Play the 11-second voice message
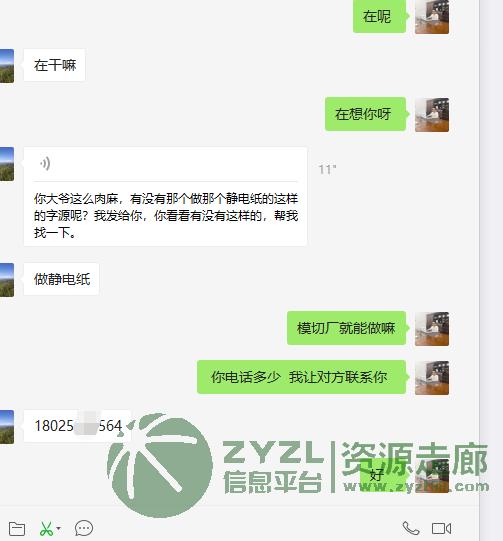Screen dimensions: 503x541 165,164
